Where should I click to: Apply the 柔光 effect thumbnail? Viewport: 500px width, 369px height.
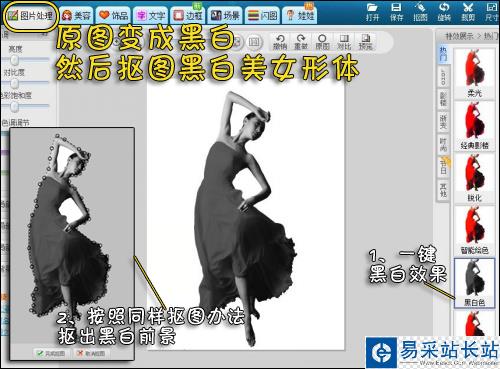click(x=474, y=73)
